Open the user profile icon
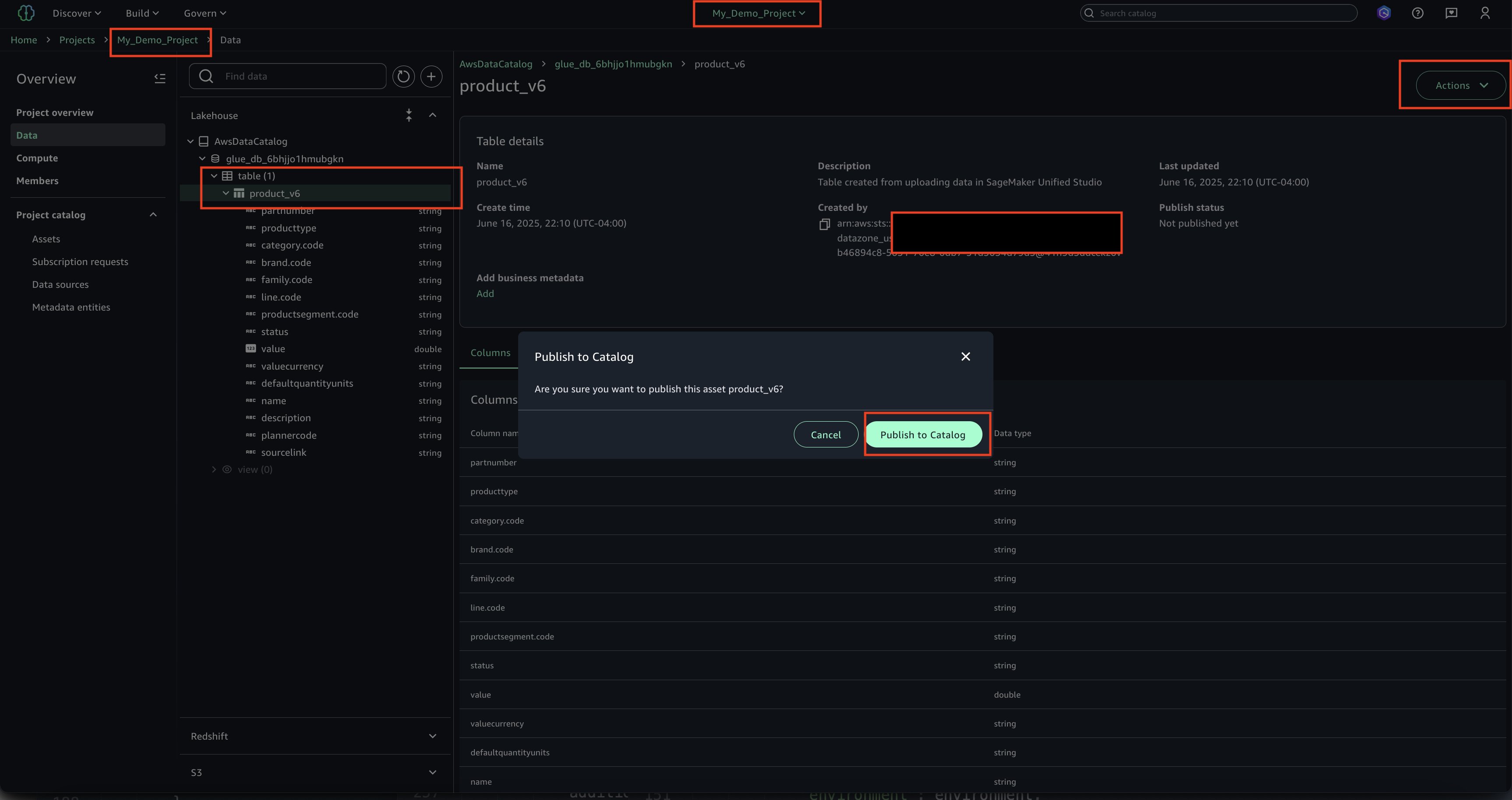The height and width of the screenshot is (800, 1512). tap(1485, 13)
